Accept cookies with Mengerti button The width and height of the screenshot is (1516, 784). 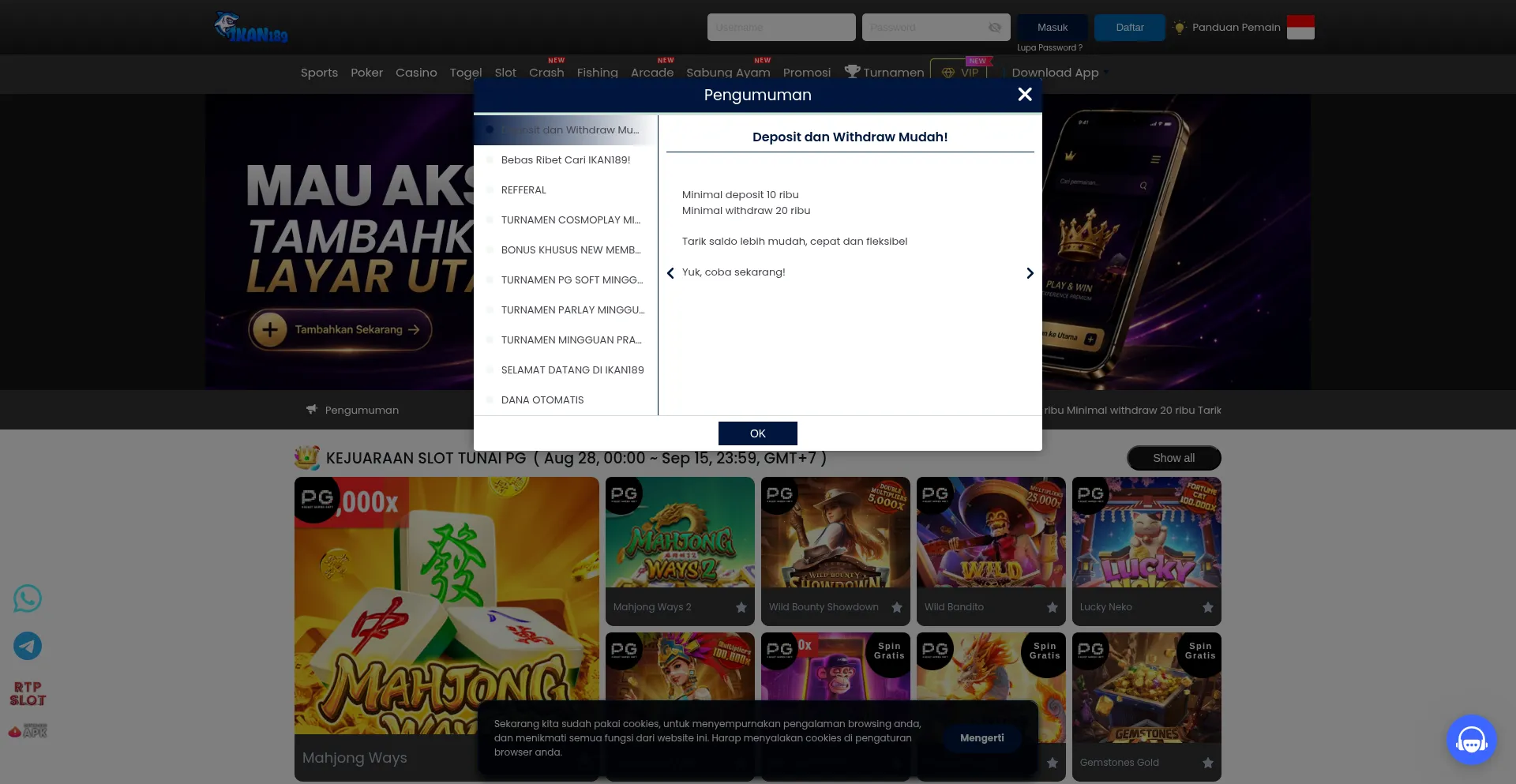click(x=982, y=738)
